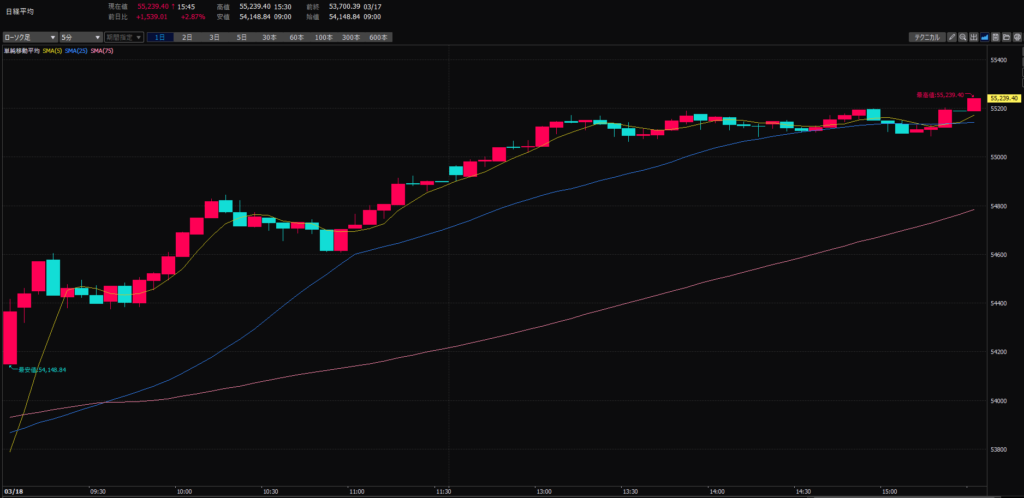Expand the 5分 interval dropdown
The height and width of the screenshot is (498, 1024).
[80, 37]
